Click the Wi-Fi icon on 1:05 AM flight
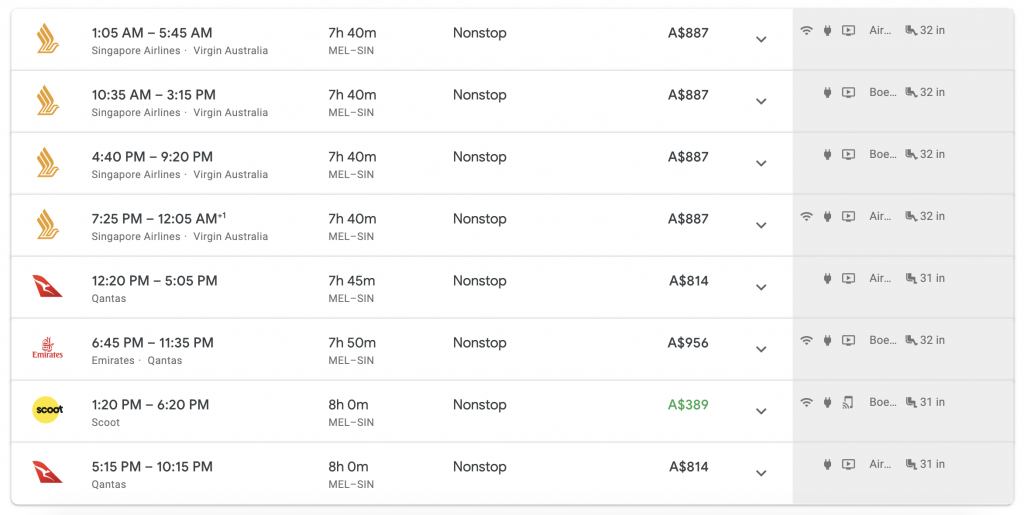The image size is (1024, 515). point(807,30)
